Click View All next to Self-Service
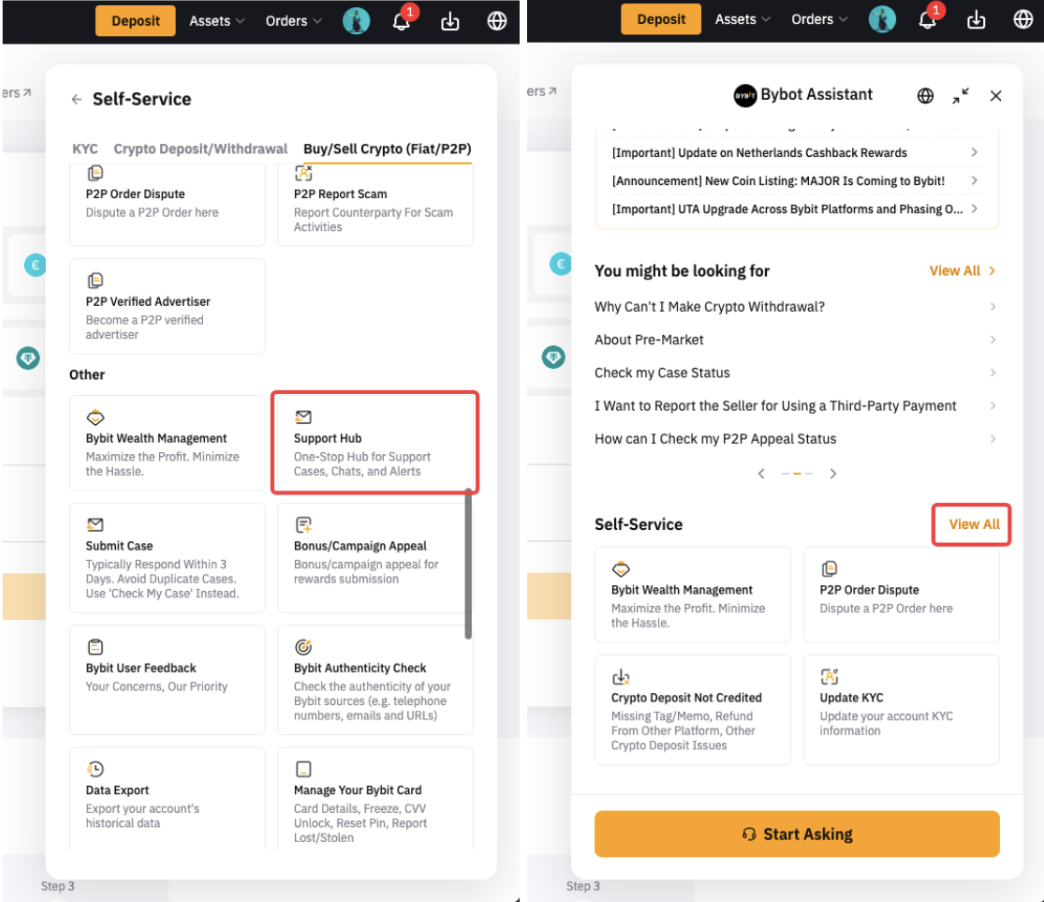Screen dimensions: 1044x902 (973, 524)
